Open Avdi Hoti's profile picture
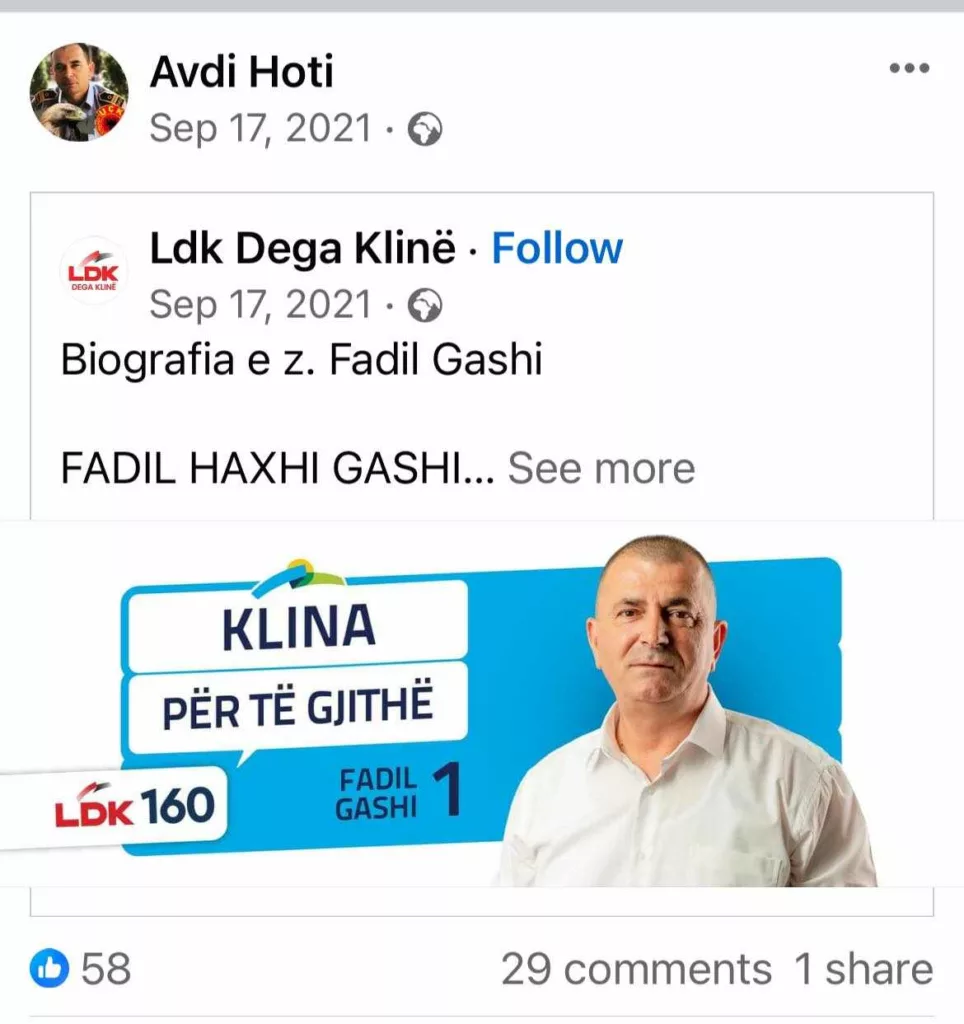Screen dimensions: 964x1024 (x=79, y=92)
